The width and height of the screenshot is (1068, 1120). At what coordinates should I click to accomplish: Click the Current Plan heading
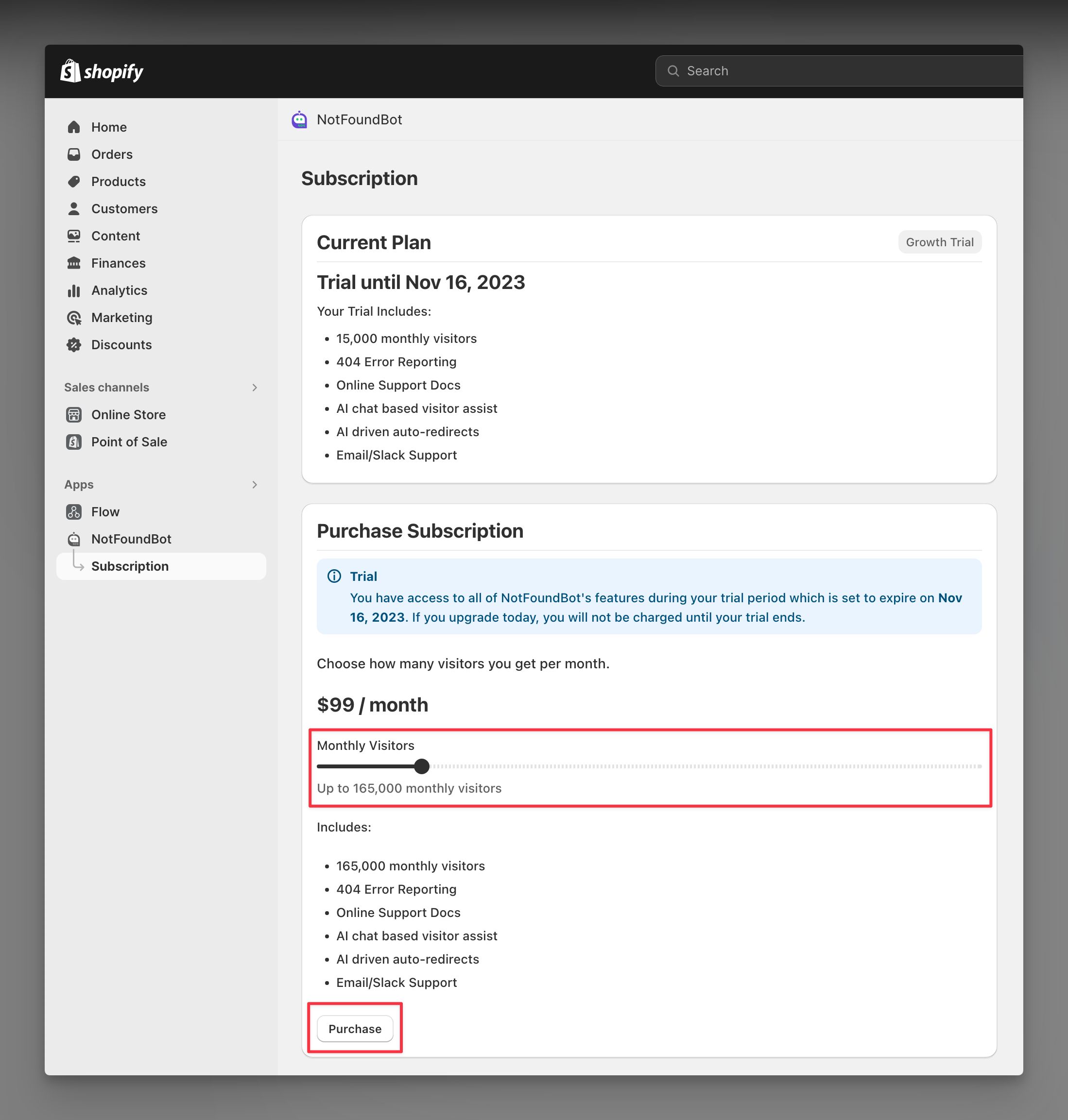point(374,242)
